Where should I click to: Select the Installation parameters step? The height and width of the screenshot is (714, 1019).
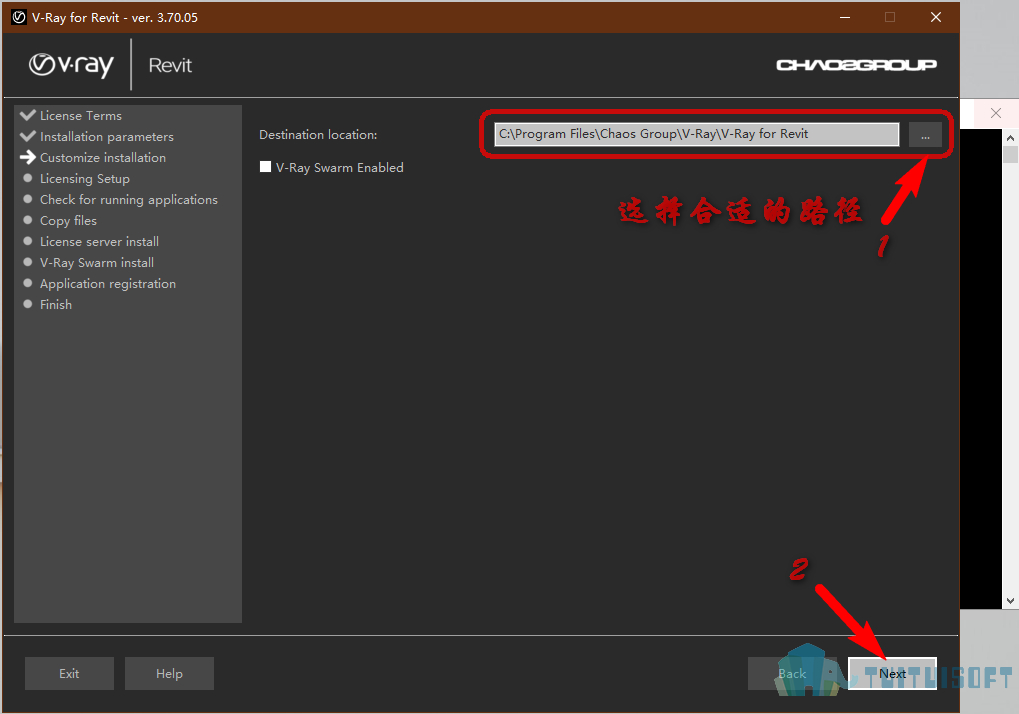(107, 136)
